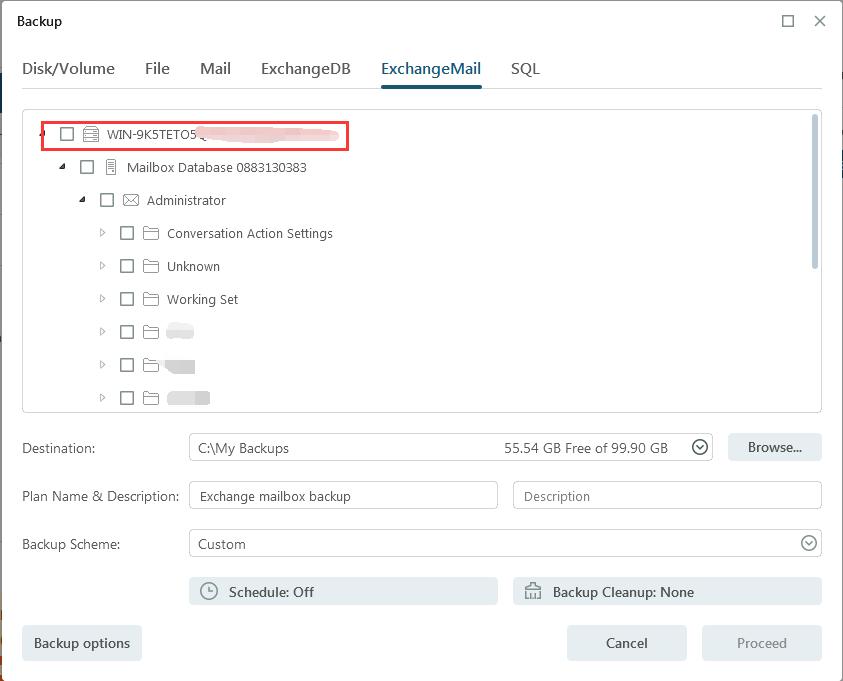The image size is (843, 681).
Task: Click the server icon beside WIN-9K5TETO5
Action: click(91, 134)
